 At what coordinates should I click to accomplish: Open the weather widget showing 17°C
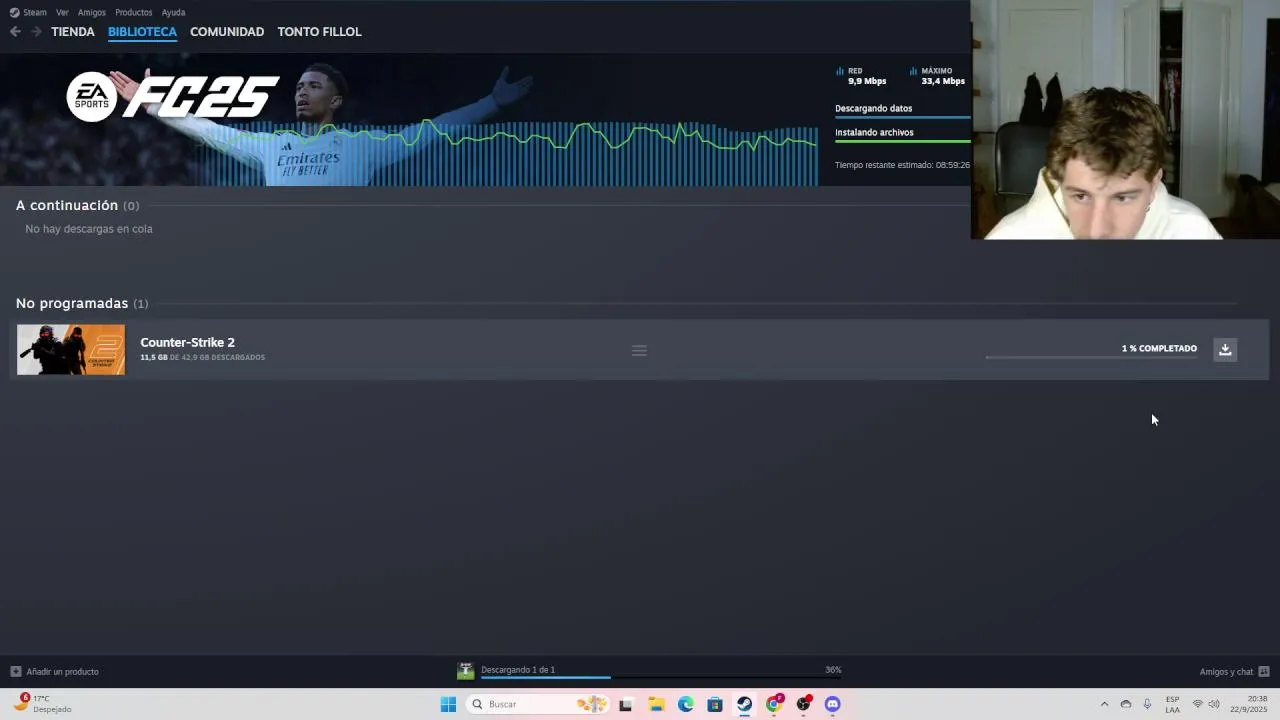[42, 704]
